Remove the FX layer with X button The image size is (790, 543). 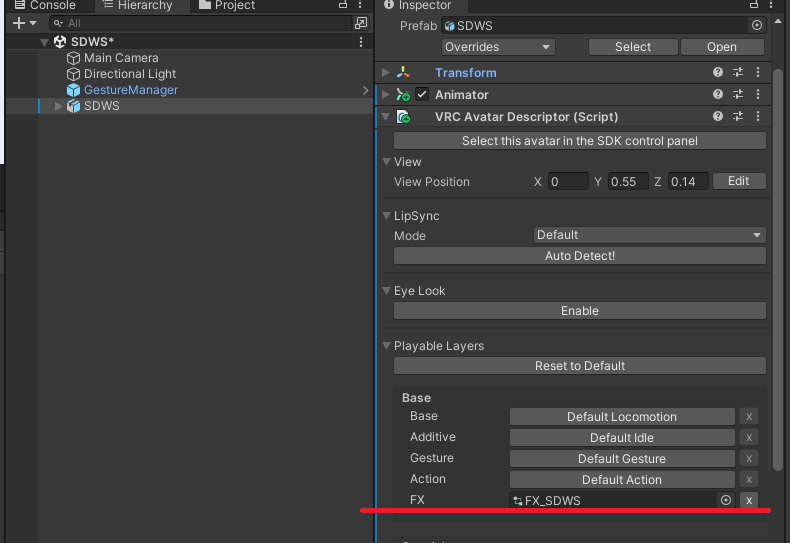(x=749, y=500)
